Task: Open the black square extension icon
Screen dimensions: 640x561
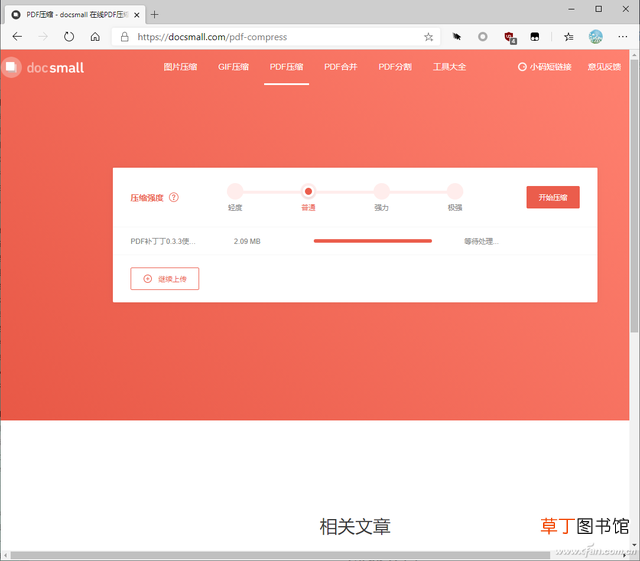Action: tap(535, 37)
